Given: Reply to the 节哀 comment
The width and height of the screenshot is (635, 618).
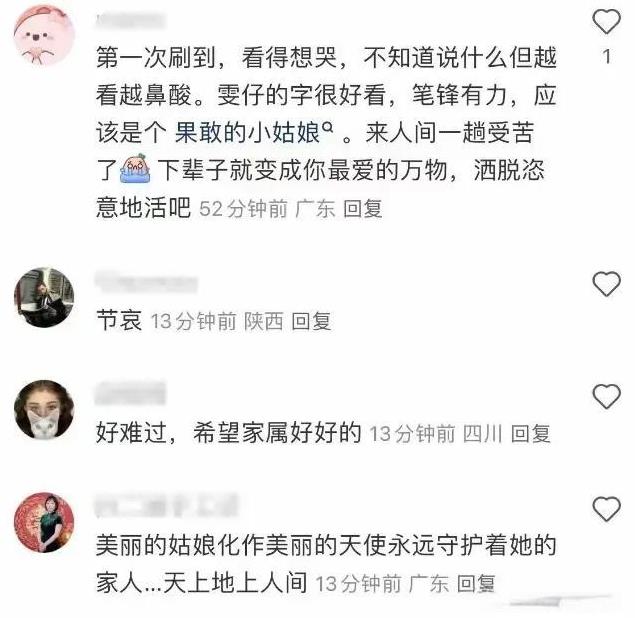Looking at the screenshot, I should 311,322.
